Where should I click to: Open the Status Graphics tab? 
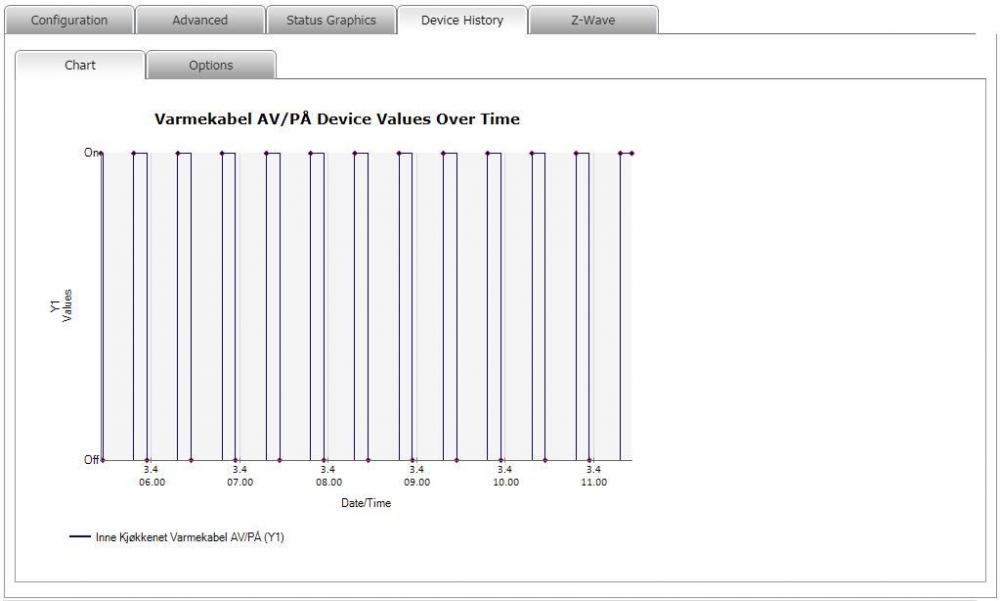pos(331,20)
